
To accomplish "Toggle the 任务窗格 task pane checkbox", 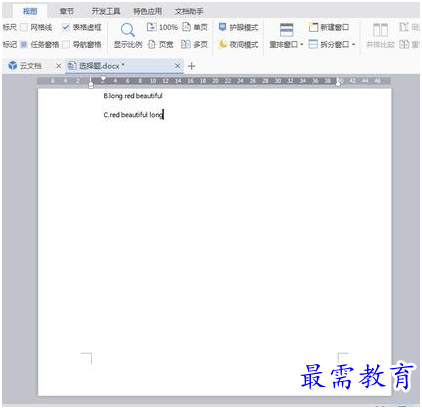I will [24, 44].
